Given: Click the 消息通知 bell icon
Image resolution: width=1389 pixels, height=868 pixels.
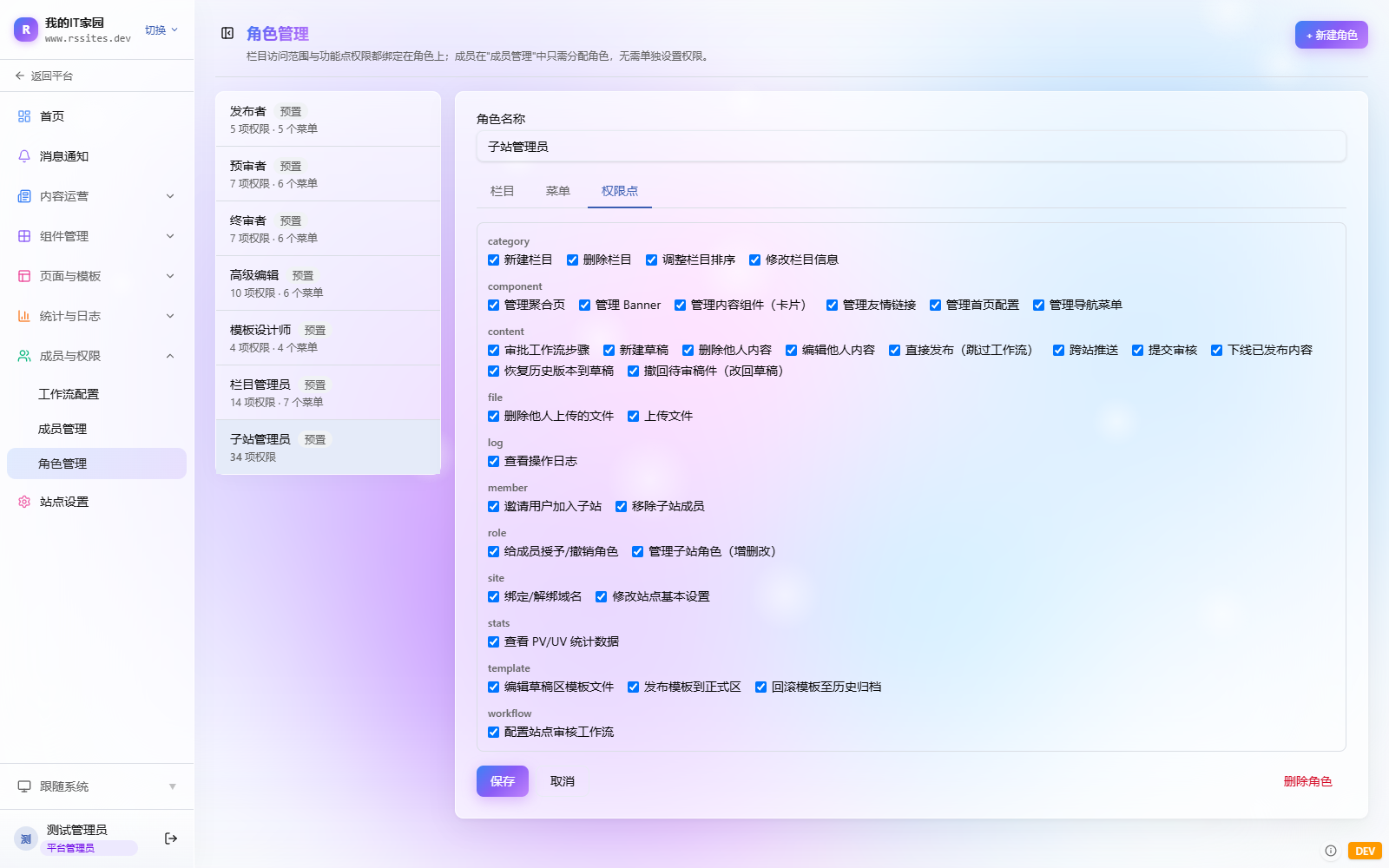Looking at the screenshot, I should click(x=24, y=156).
